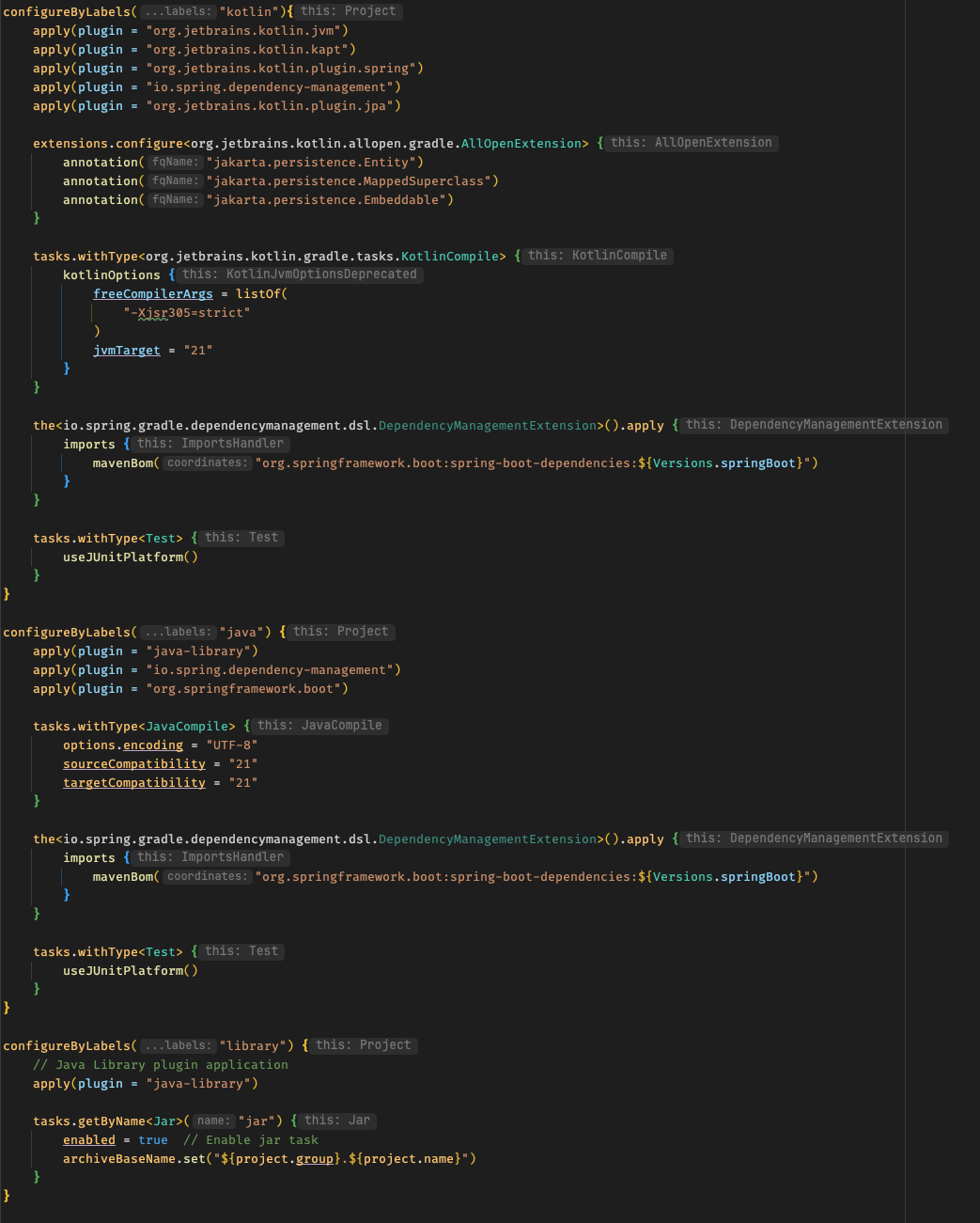Image resolution: width=980 pixels, height=1223 pixels.
Task: Click the "this: KotlinJvmOptionsDeprecated" inlay hint
Action: (300, 274)
